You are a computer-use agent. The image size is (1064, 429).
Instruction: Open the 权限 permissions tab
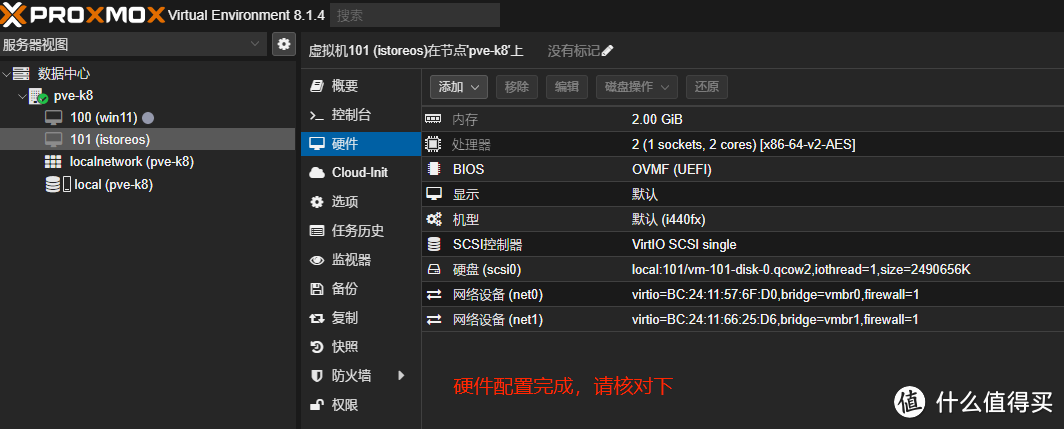point(361,405)
